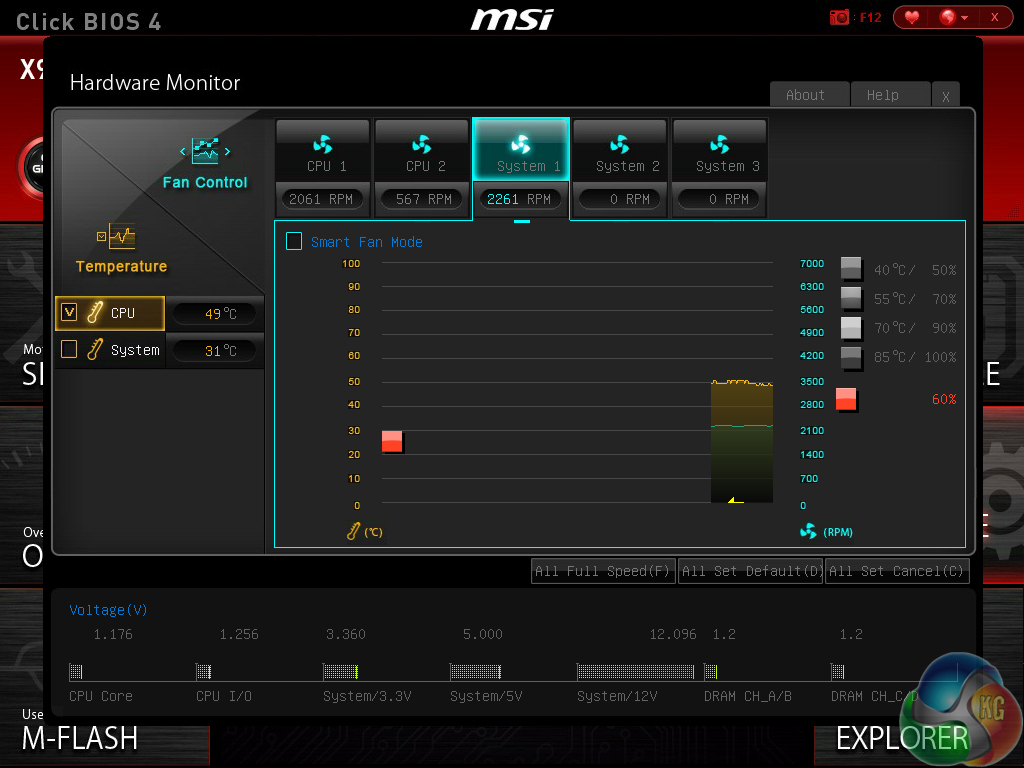Click the right arrow beside Fan Control icon

(227, 152)
